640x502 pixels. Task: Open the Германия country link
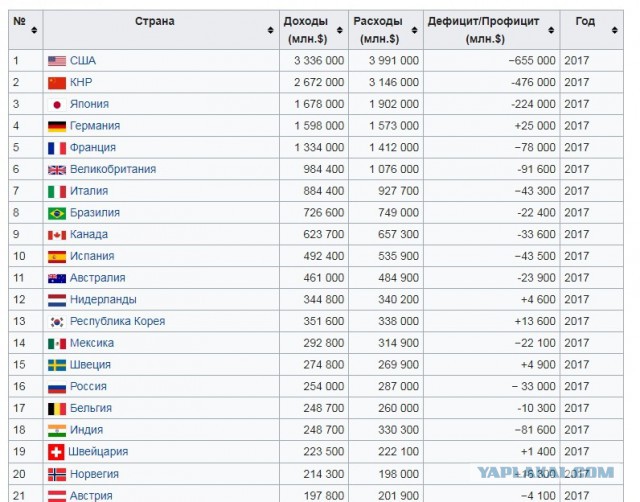point(95,126)
